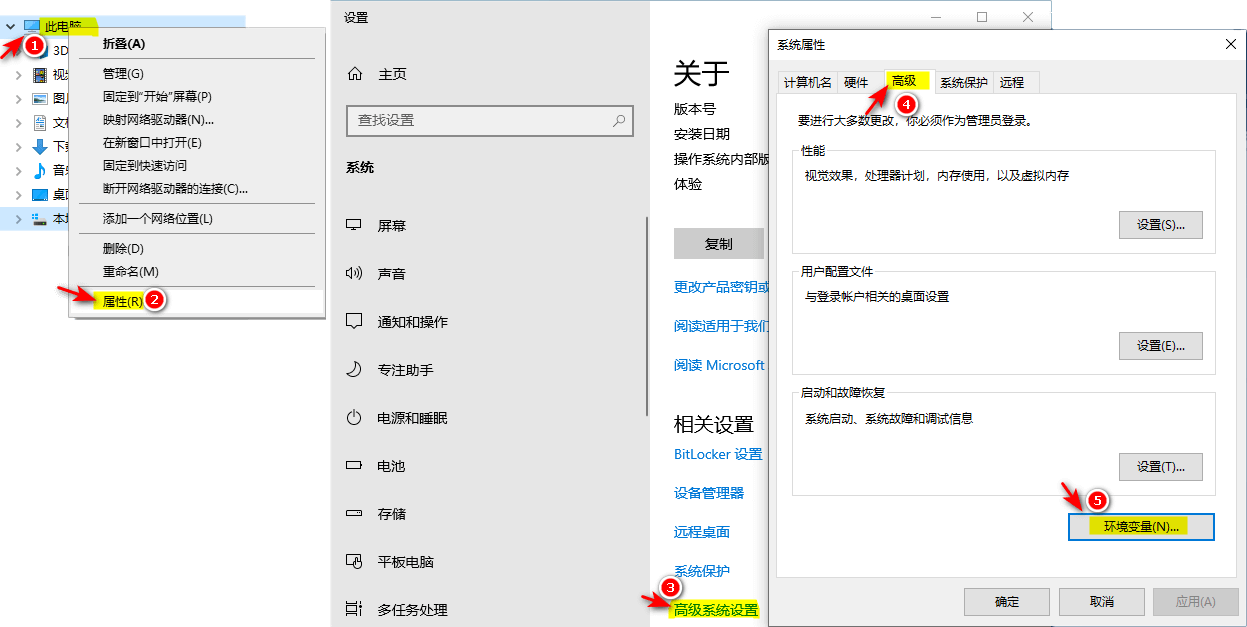1247x627 pixels.
Task: Expand the Downloads folder chevron
Action: tap(18, 147)
